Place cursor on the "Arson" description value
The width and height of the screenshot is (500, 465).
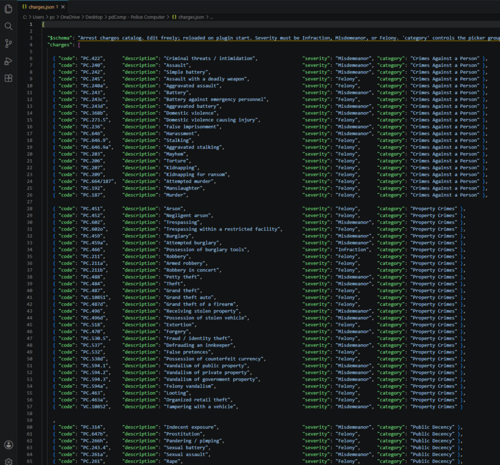pos(173,209)
